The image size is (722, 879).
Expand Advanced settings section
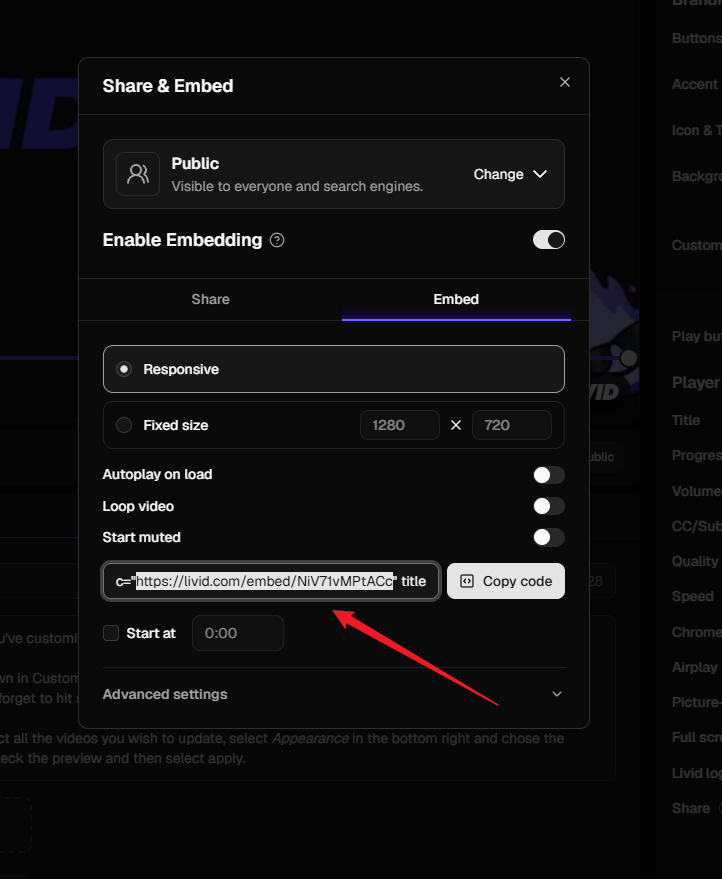(x=334, y=694)
